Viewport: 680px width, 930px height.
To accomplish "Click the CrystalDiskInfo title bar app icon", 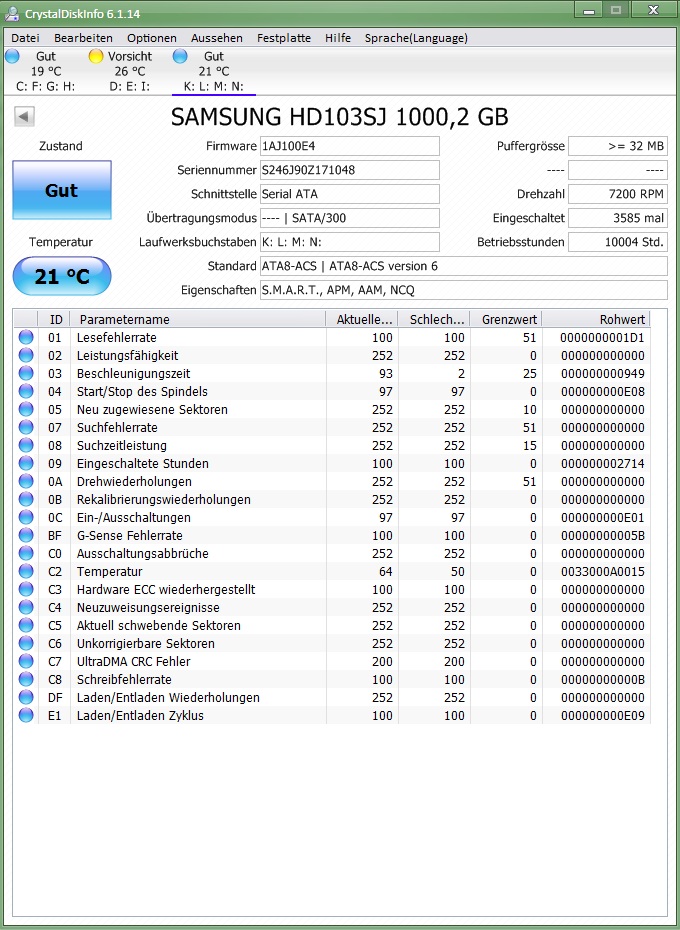I will point(11,13).
